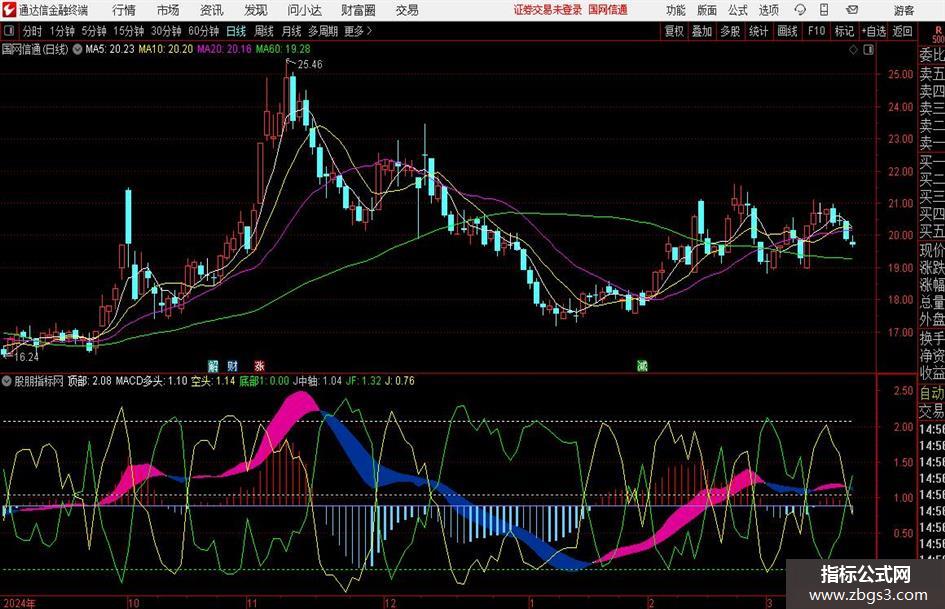Switch to 5分钟 period tab

[94, 31]
